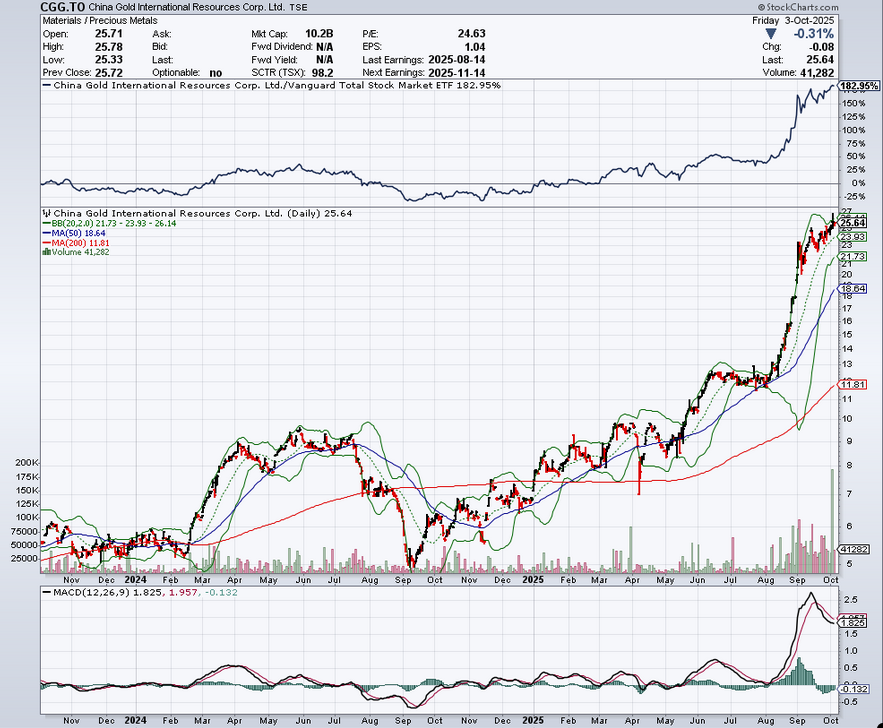
Task: Click the China Gold International Resources (Daily) legend title
Action: (198, 213)
